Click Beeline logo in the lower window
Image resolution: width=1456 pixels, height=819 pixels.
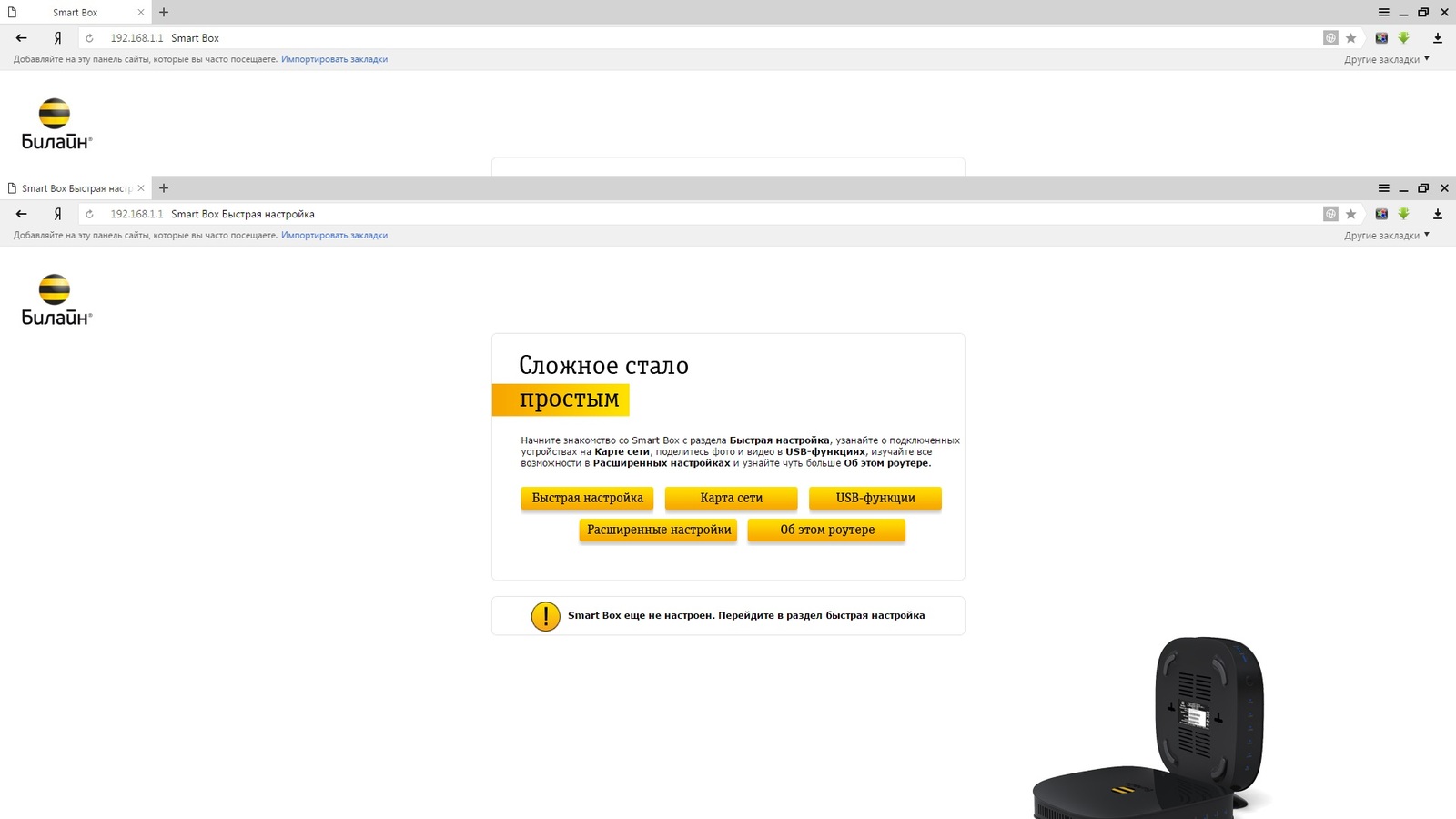pos(56,299)
